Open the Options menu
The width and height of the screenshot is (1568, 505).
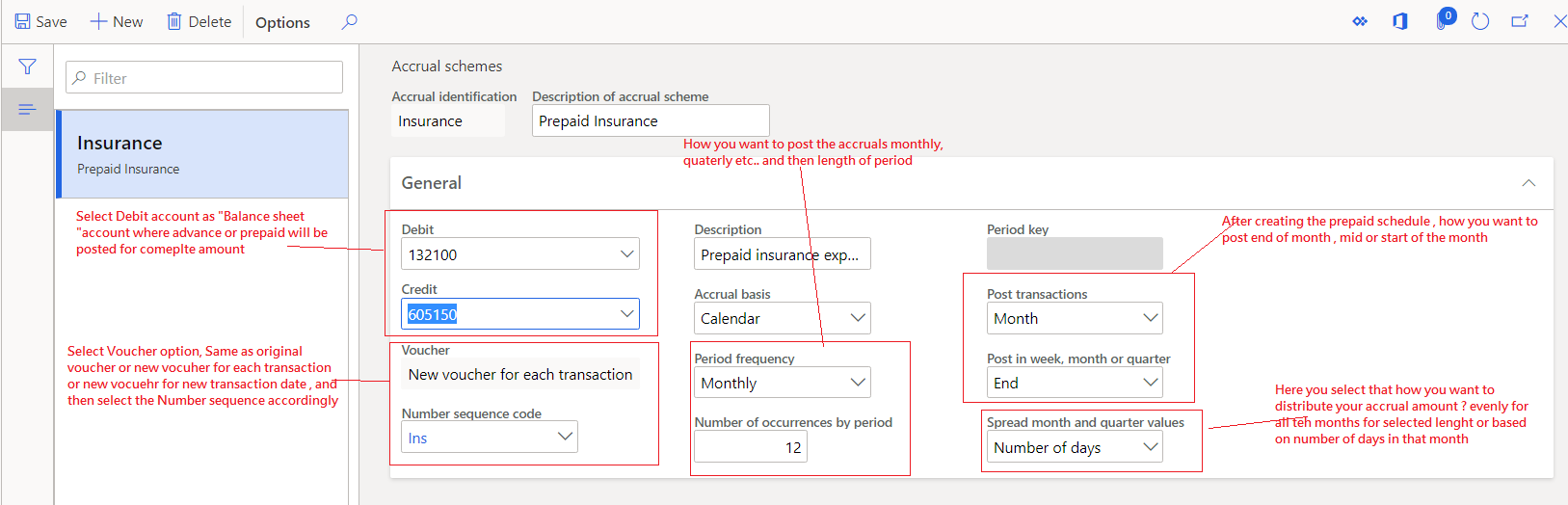pyautogui.click(x=282, y=22)
